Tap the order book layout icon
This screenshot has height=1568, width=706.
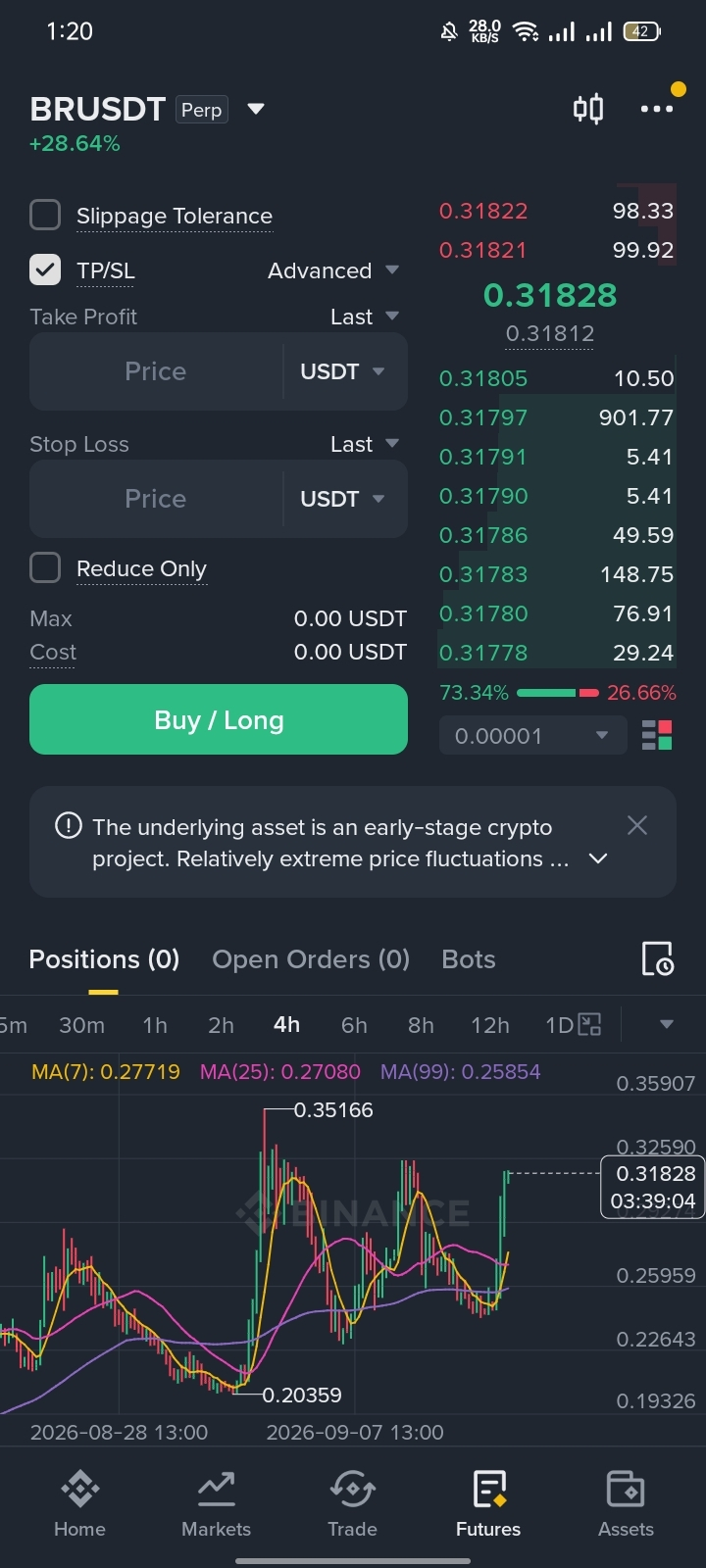tap(657, 736)
